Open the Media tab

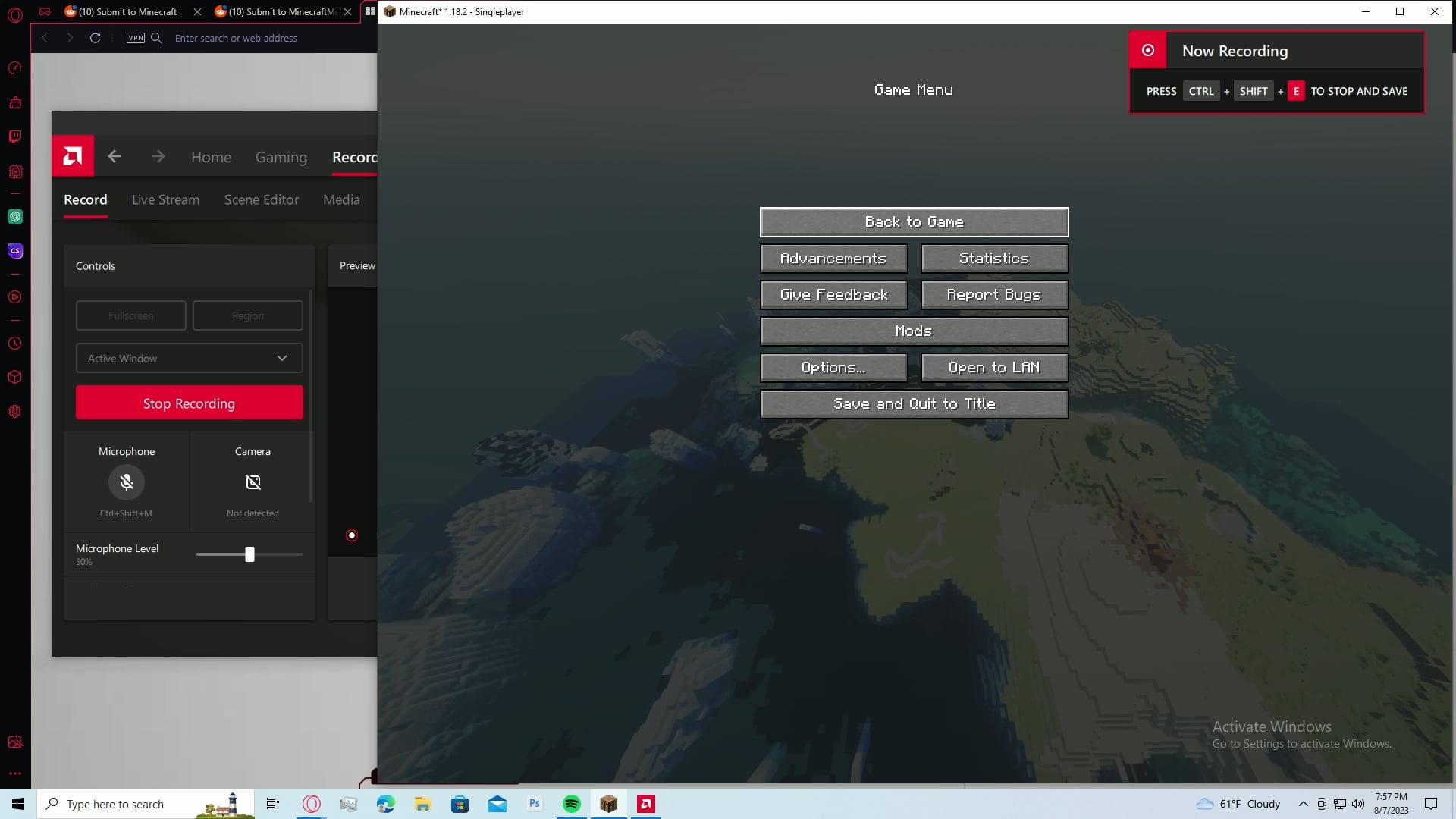(341, 199)
